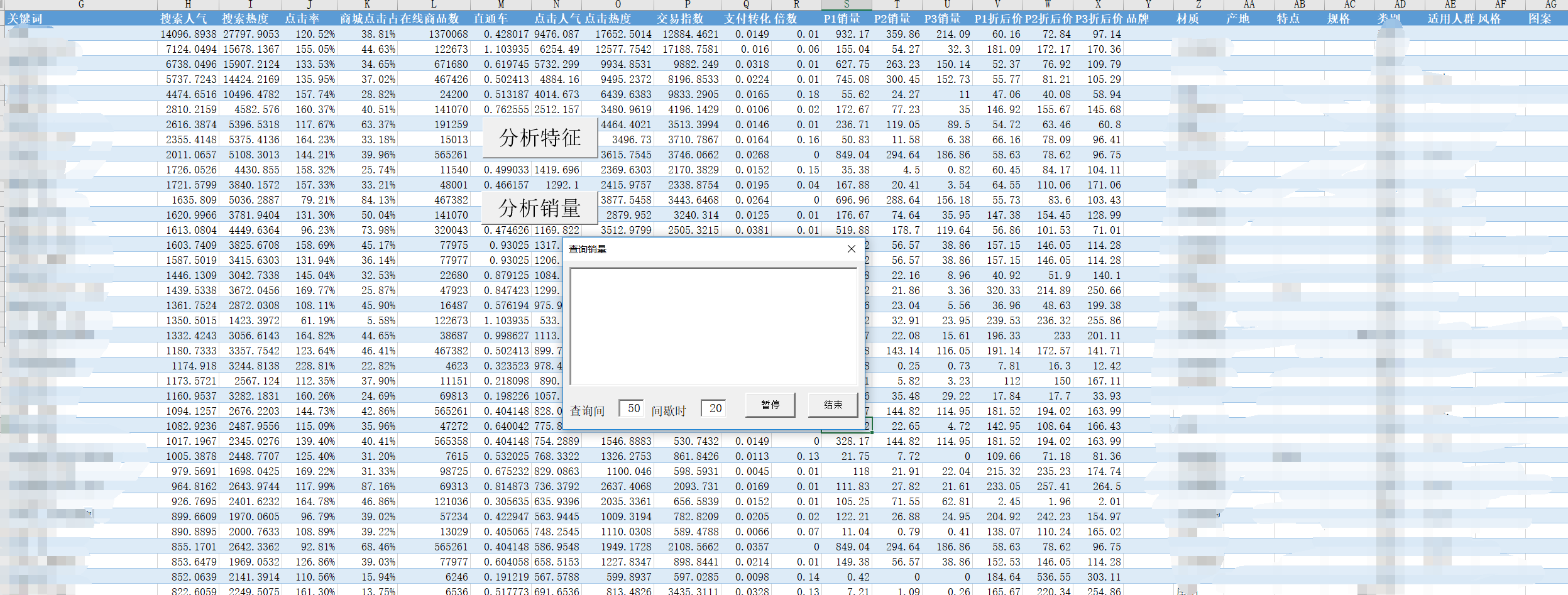Click 暂停 in the 查询销量 dialog
The height and width of the screenshot is (595, 1568).
click(770, 405)
